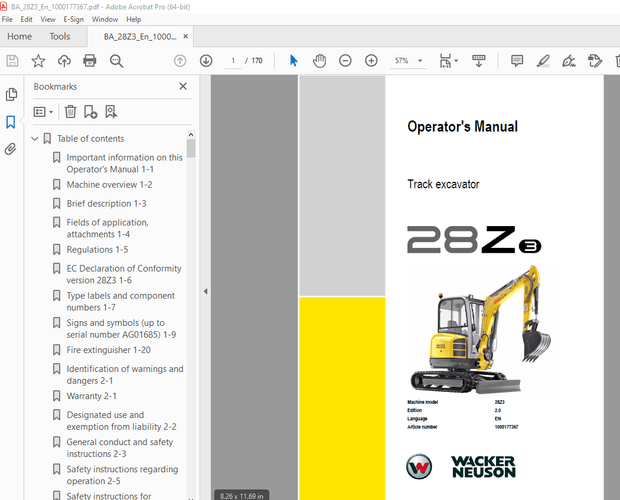The width and height of the screenshot is (620, 500).
Task: Open the Edit menu
Action: click(x=26, y=19)
